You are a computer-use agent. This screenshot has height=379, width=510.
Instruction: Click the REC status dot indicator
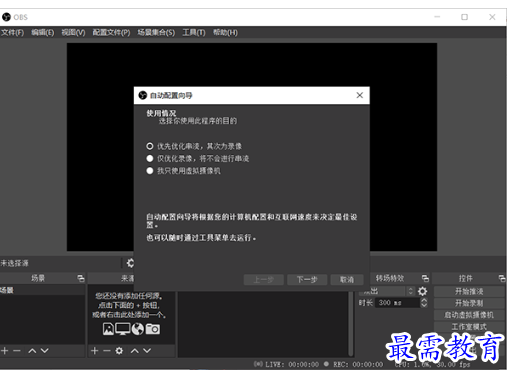(x=326, y=364)
